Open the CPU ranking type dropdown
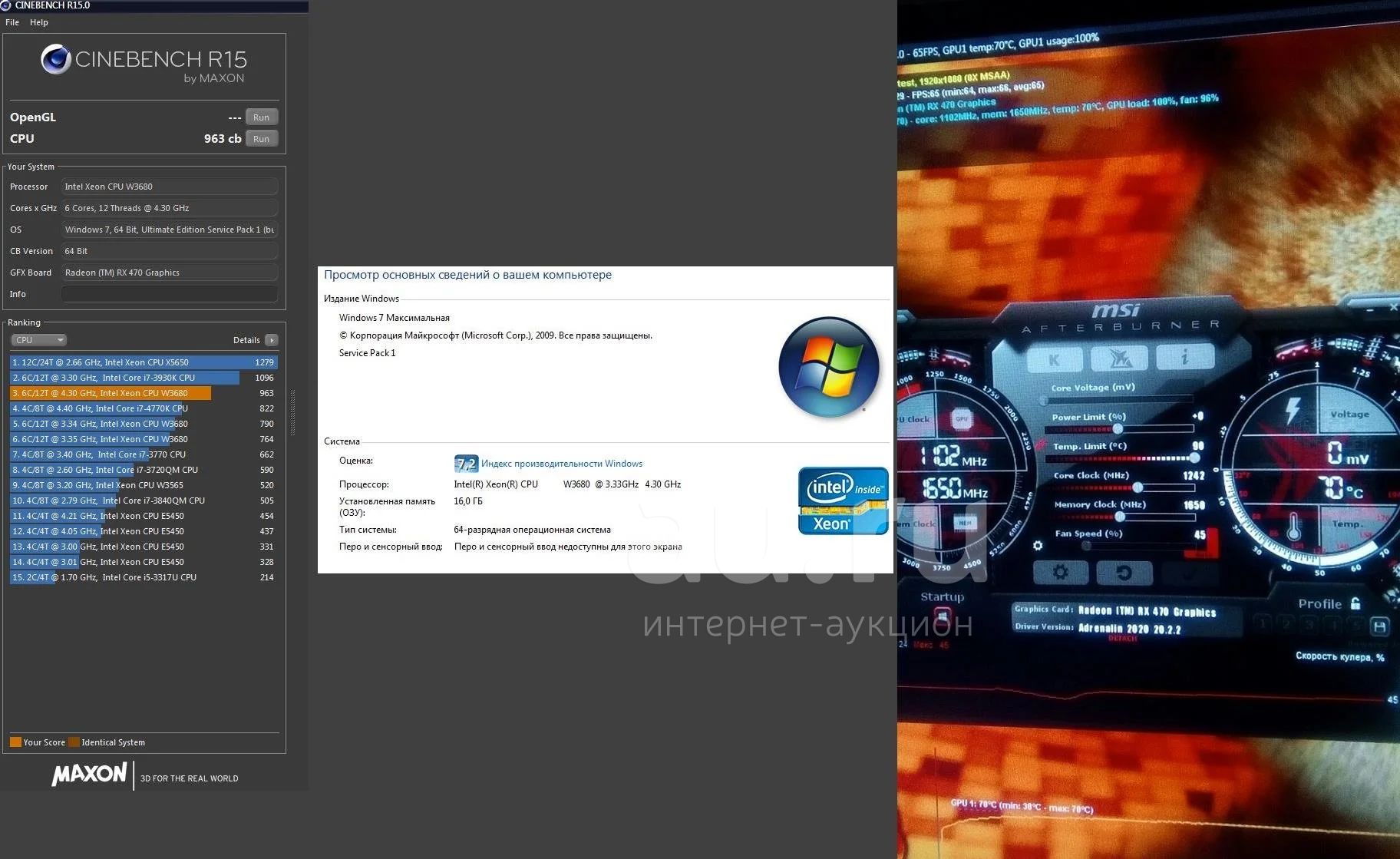This screenshot has width=1400, height=859. point(38,340)
